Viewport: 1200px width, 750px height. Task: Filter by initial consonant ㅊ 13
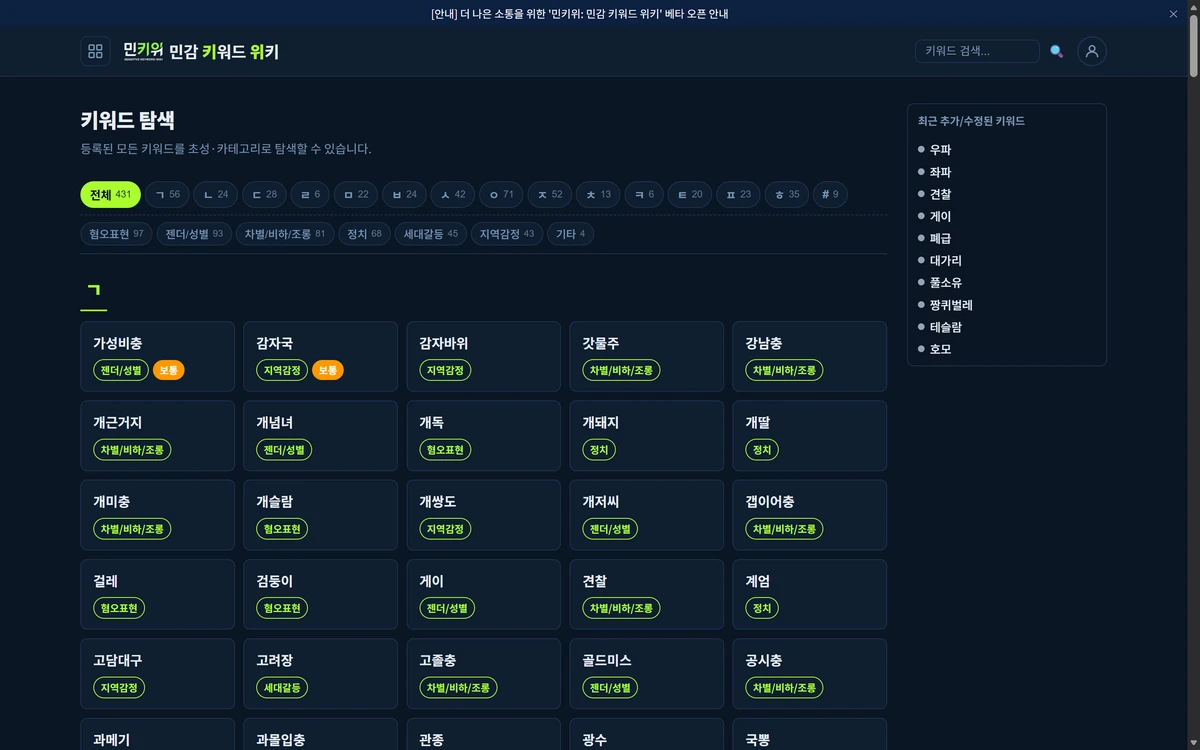[598, 194]
